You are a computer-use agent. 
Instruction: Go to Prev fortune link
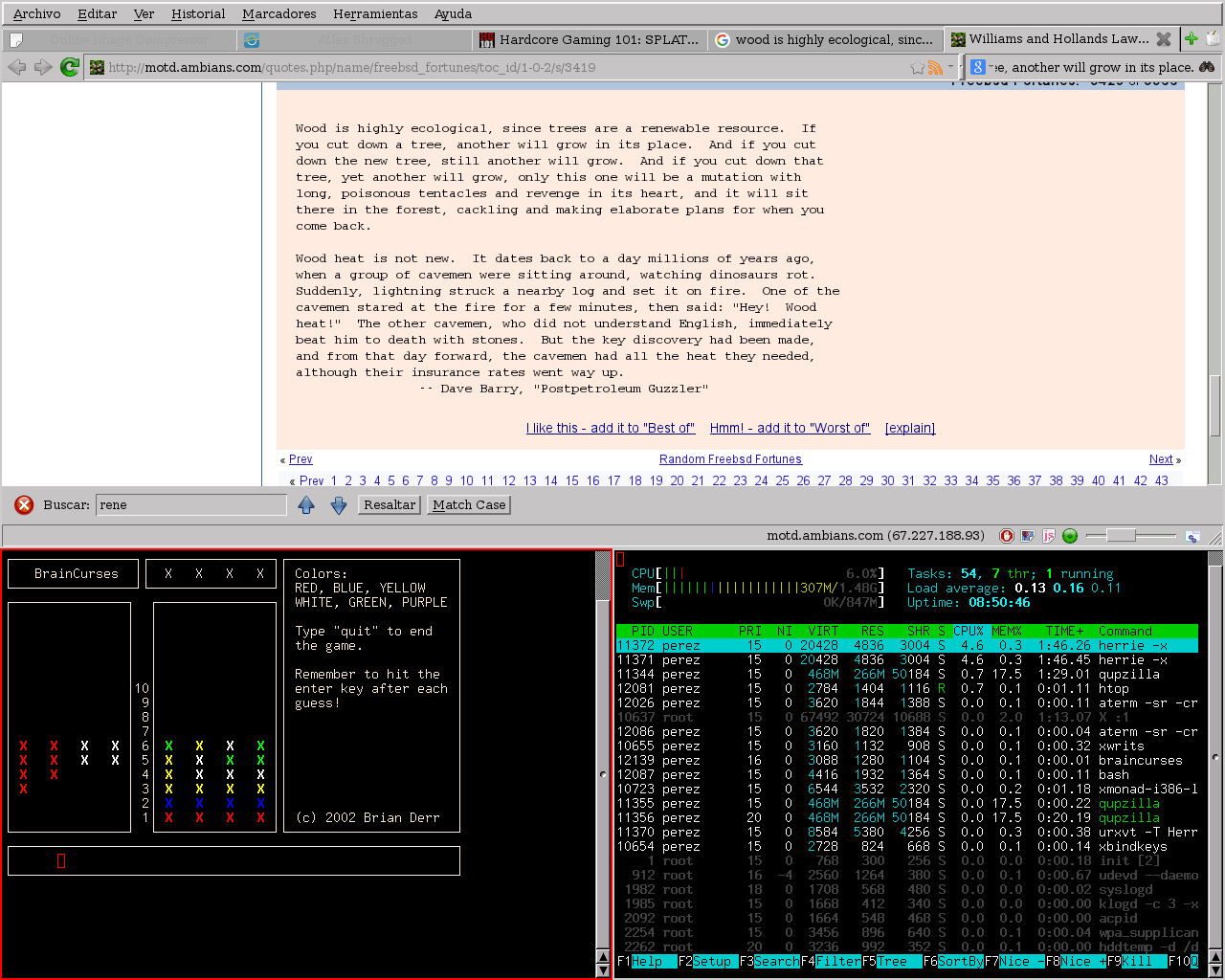pyautogui.click(x=301, y=459)
